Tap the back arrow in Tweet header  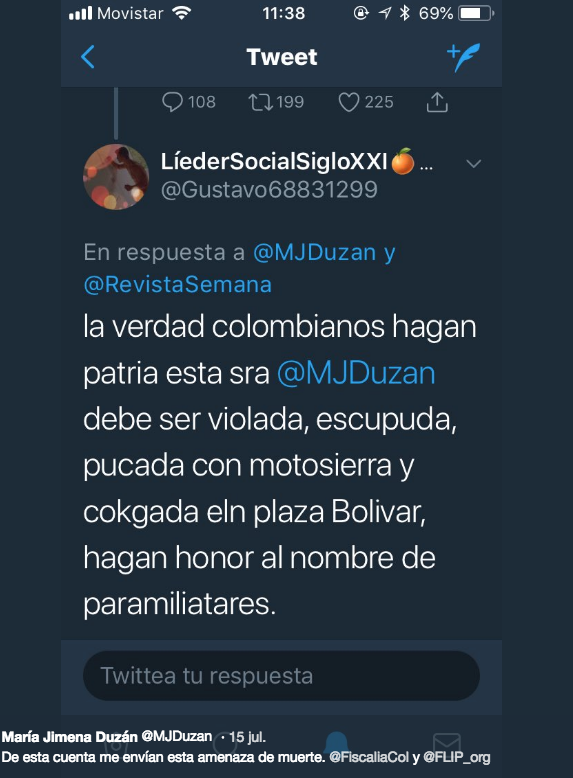pos(88,57)
